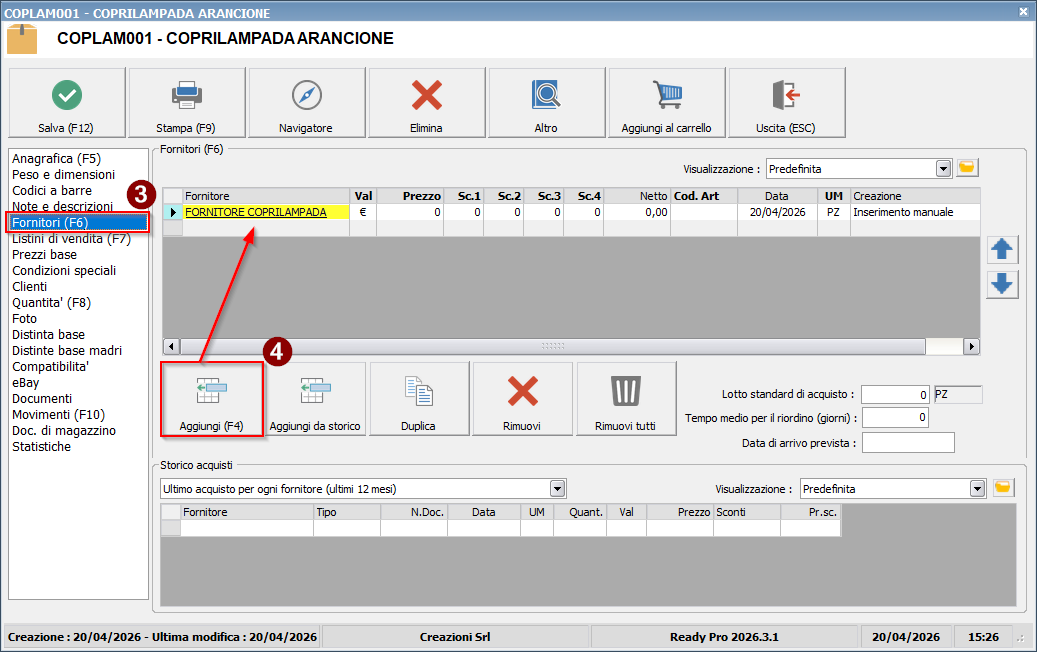Viewport: 1037px width, 652px height.
Task: Open the Ultimo acquisto period dropdown
Action: pos(557,489)
